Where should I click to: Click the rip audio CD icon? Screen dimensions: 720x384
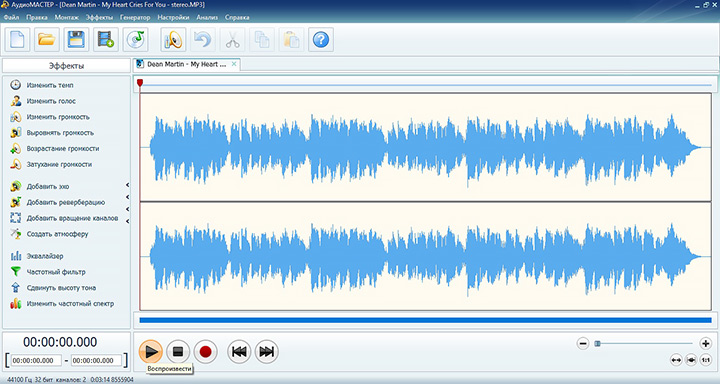click(135, 40)
